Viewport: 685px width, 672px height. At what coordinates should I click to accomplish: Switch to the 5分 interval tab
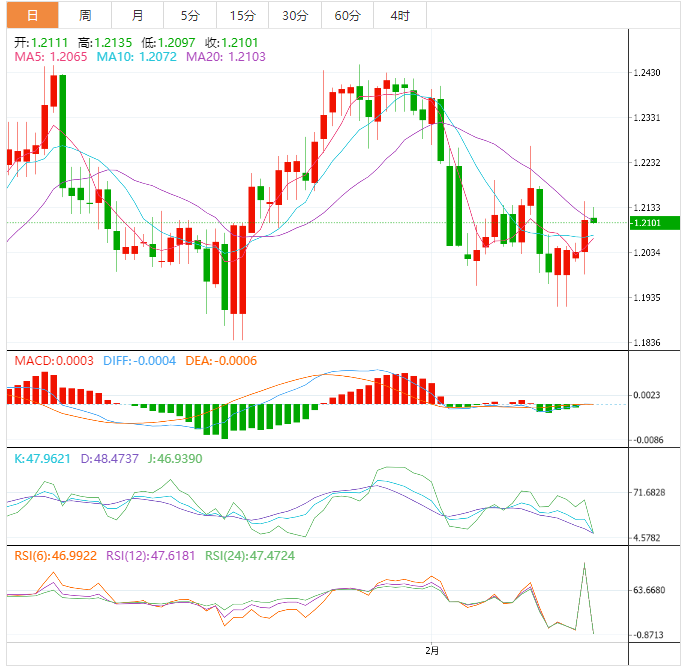pos(189,15)
